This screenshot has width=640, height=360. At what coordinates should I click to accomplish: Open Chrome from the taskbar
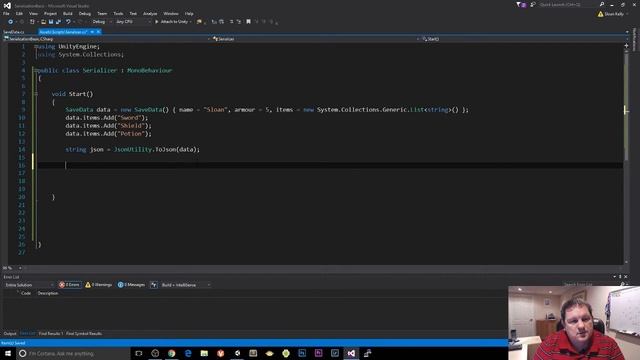point(171,353)
